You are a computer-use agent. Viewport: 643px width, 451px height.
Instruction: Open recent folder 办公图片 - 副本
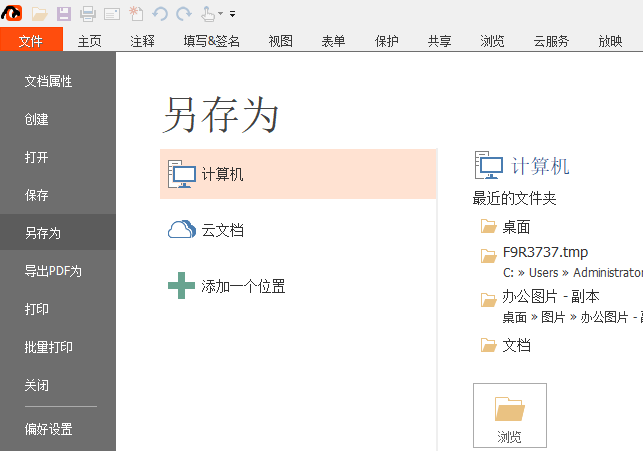551,296
